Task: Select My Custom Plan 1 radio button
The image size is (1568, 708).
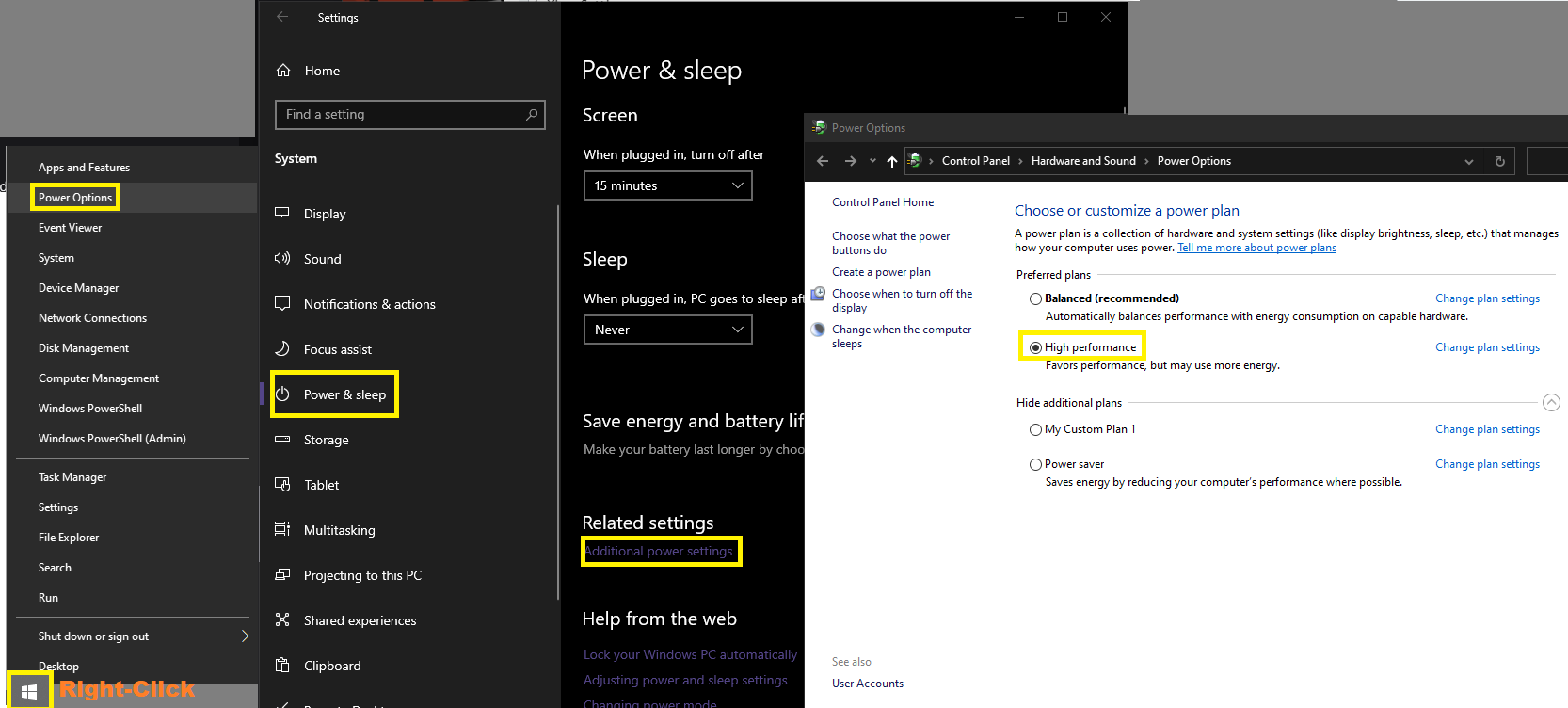Action: pyautogui.click(x=1035, y=429)
